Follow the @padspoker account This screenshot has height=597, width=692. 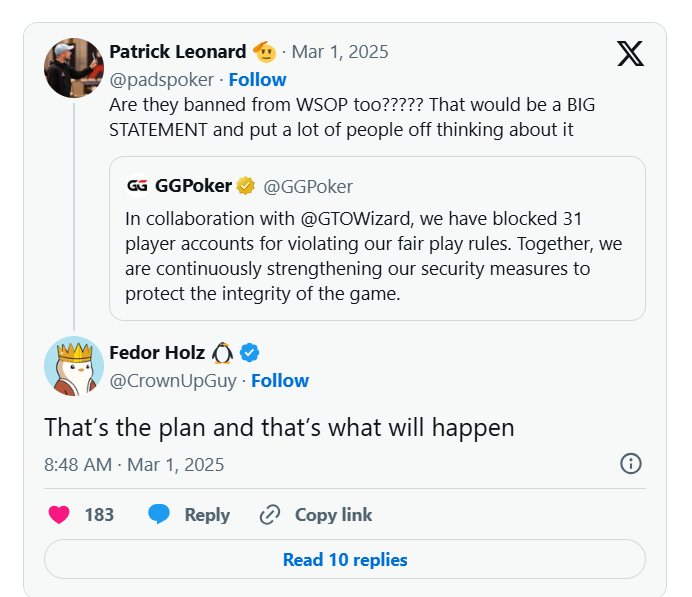pyautogui.click(x=257, y=80)
